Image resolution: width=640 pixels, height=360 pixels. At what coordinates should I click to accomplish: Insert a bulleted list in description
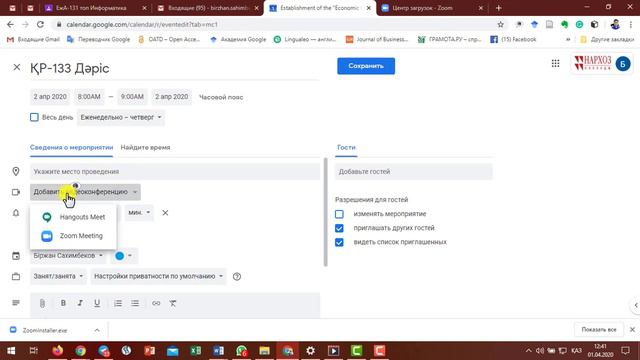point(135,303)
